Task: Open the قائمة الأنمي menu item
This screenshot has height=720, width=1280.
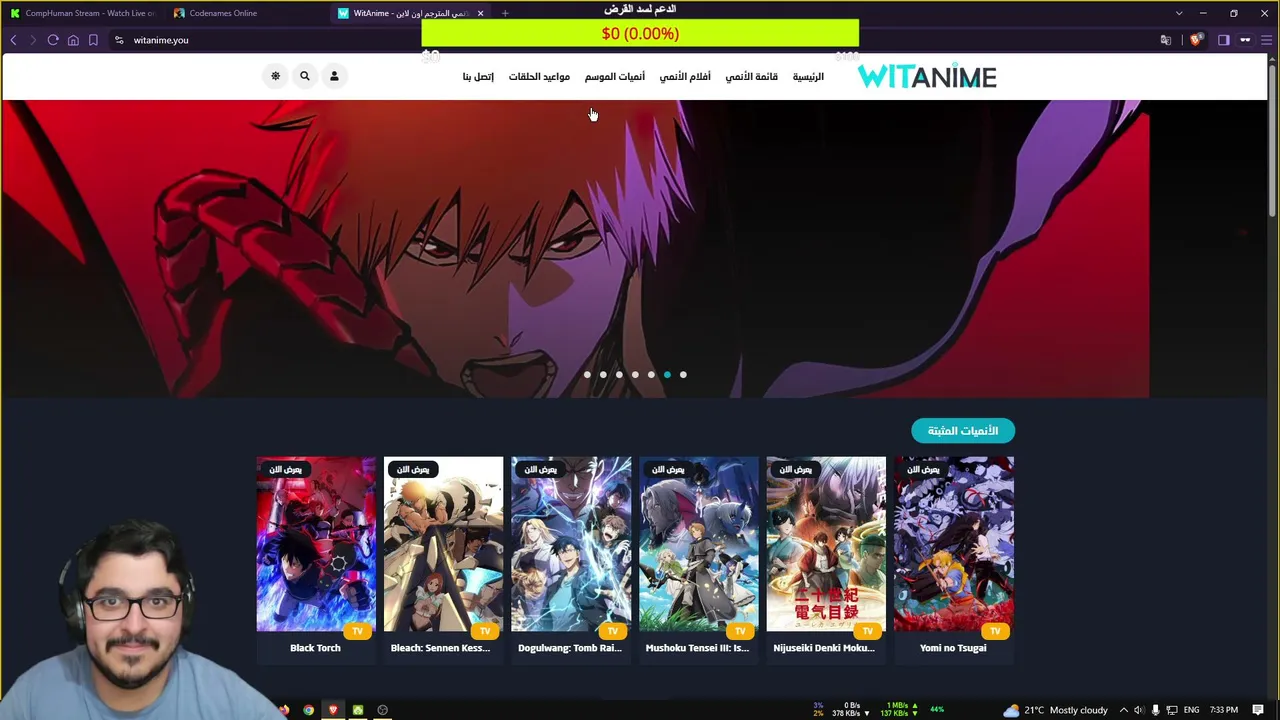Action: coord(751,77)
